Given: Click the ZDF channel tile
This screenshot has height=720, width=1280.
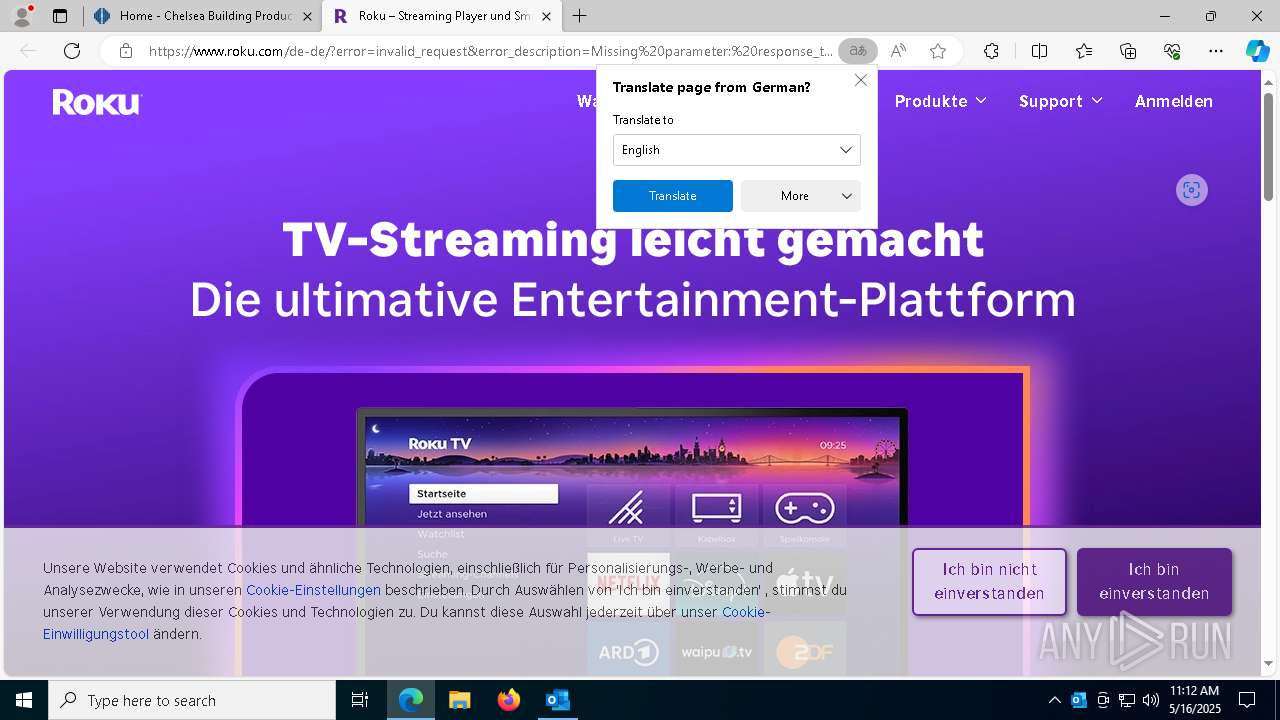Looking at the screenshot, I should pos(805,651).
